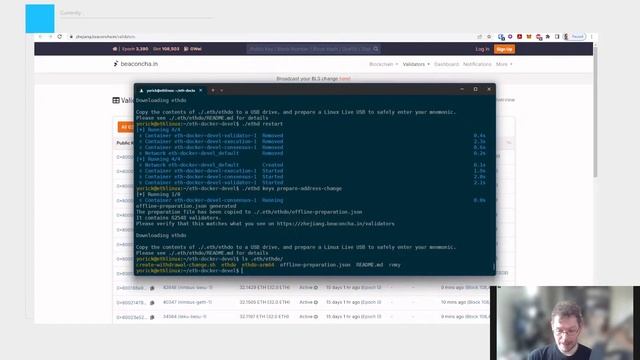Image resolution: width=640 pixels, height=360 pixels.
Task: Click the orange Sign Up button
Action: point(504,49)
